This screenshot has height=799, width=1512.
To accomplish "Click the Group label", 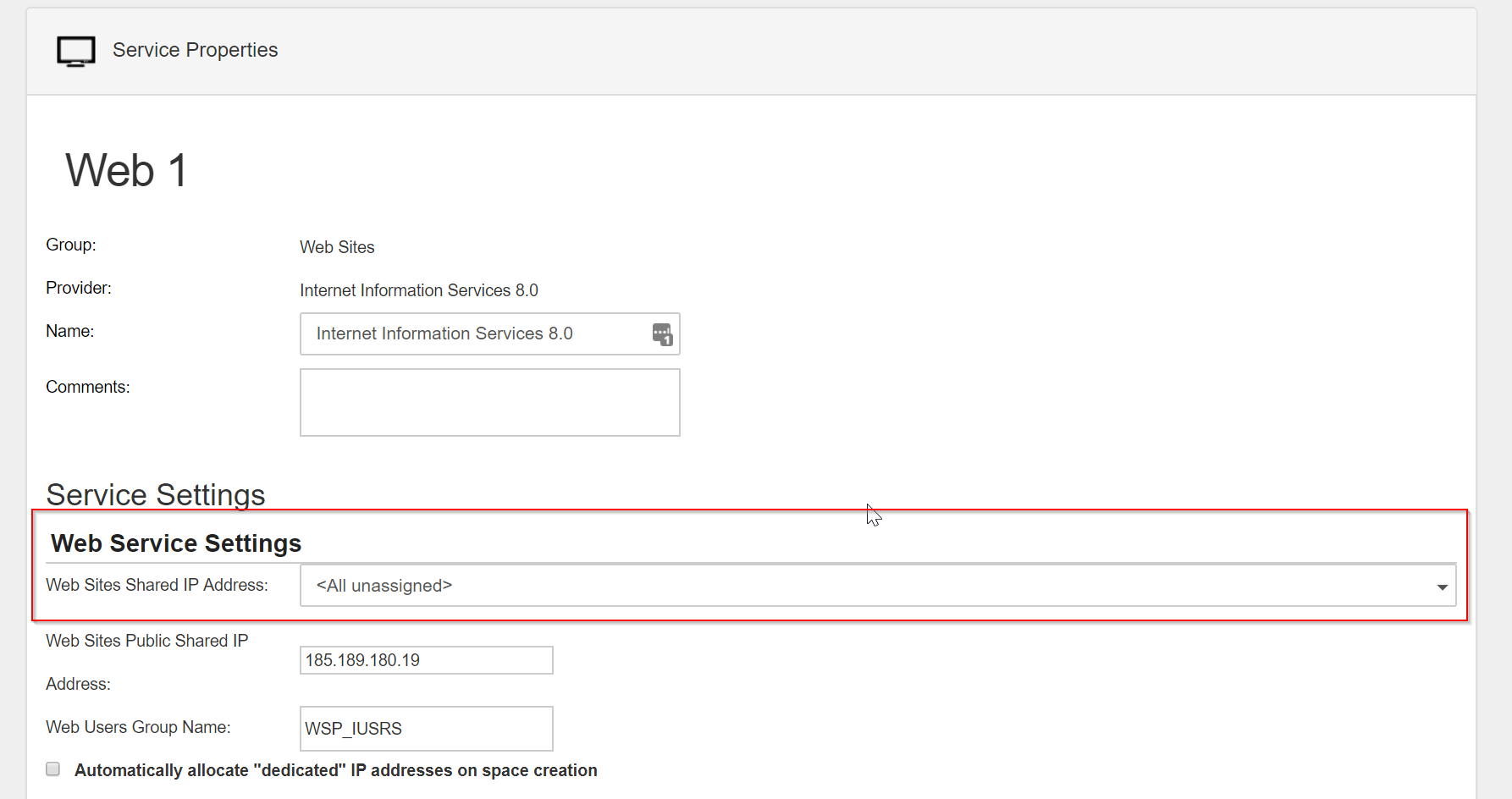I will tap(71, 245).
